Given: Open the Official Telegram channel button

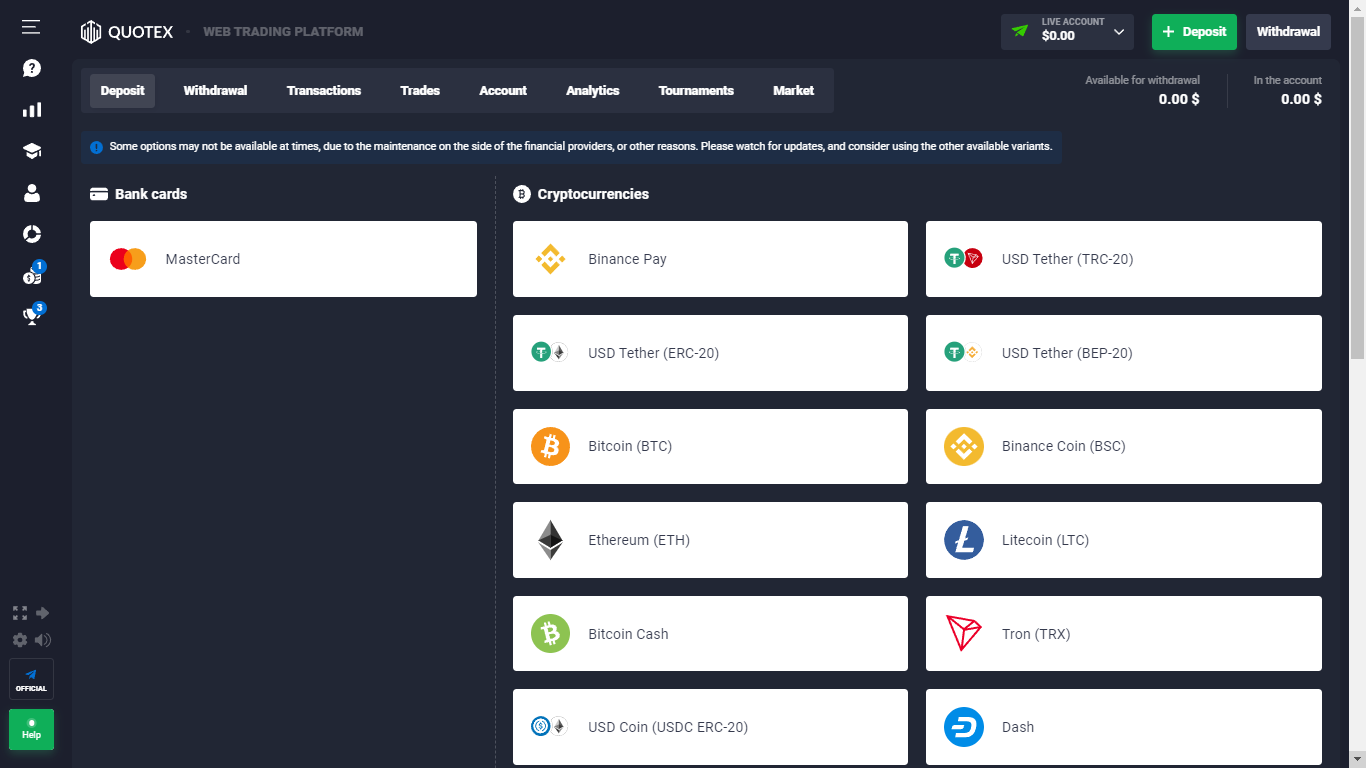Looking at the screenshot, I should (31, 679).
